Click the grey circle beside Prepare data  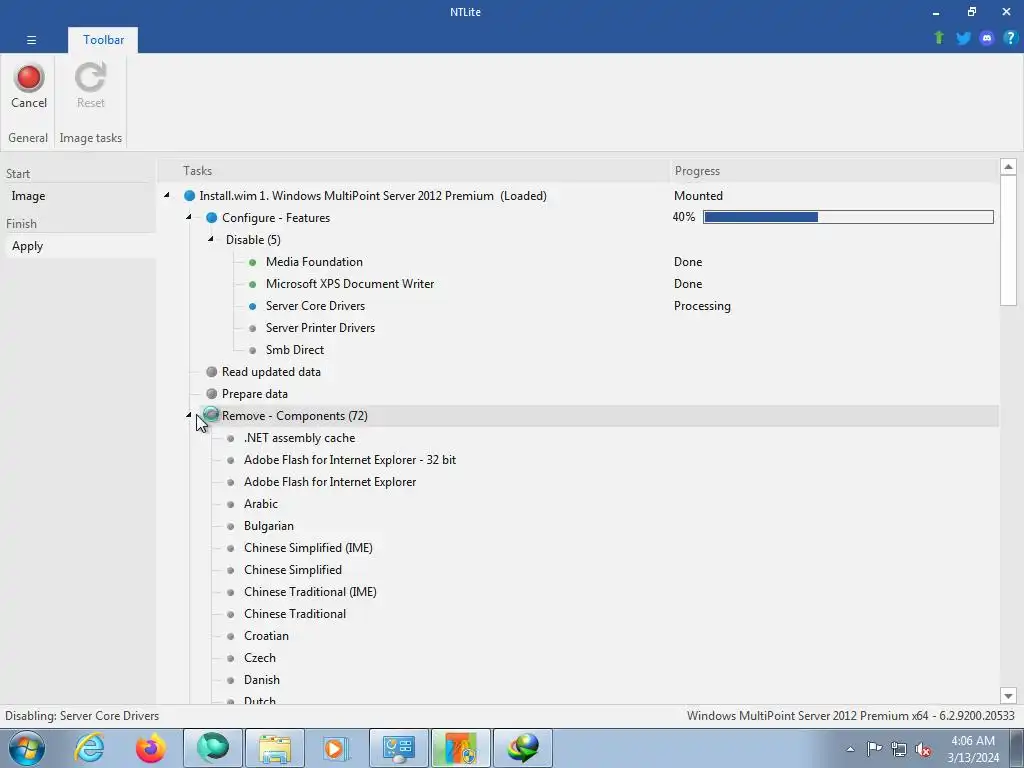212,394
